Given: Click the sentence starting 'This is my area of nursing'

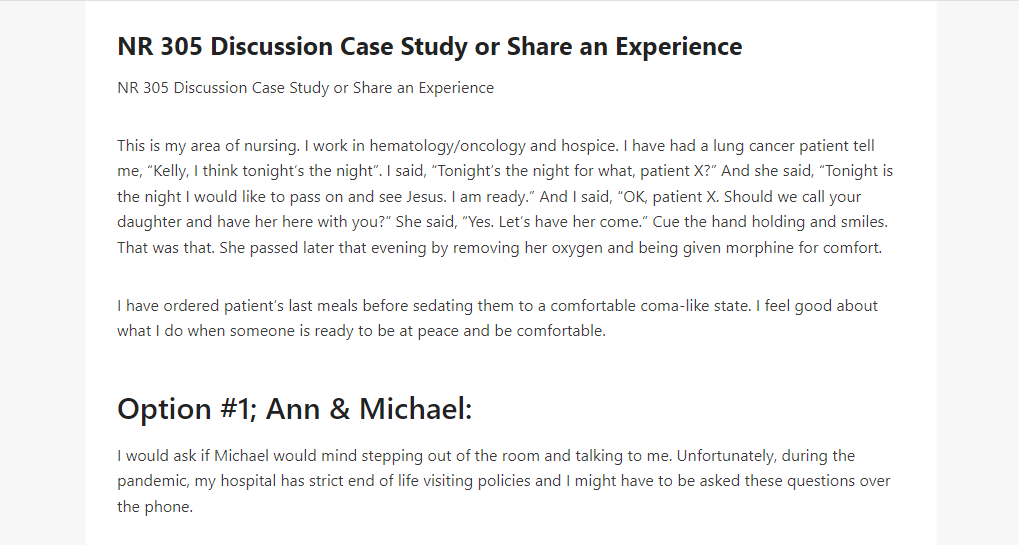Looking at the screenshot, I should [x=209, y=146].
